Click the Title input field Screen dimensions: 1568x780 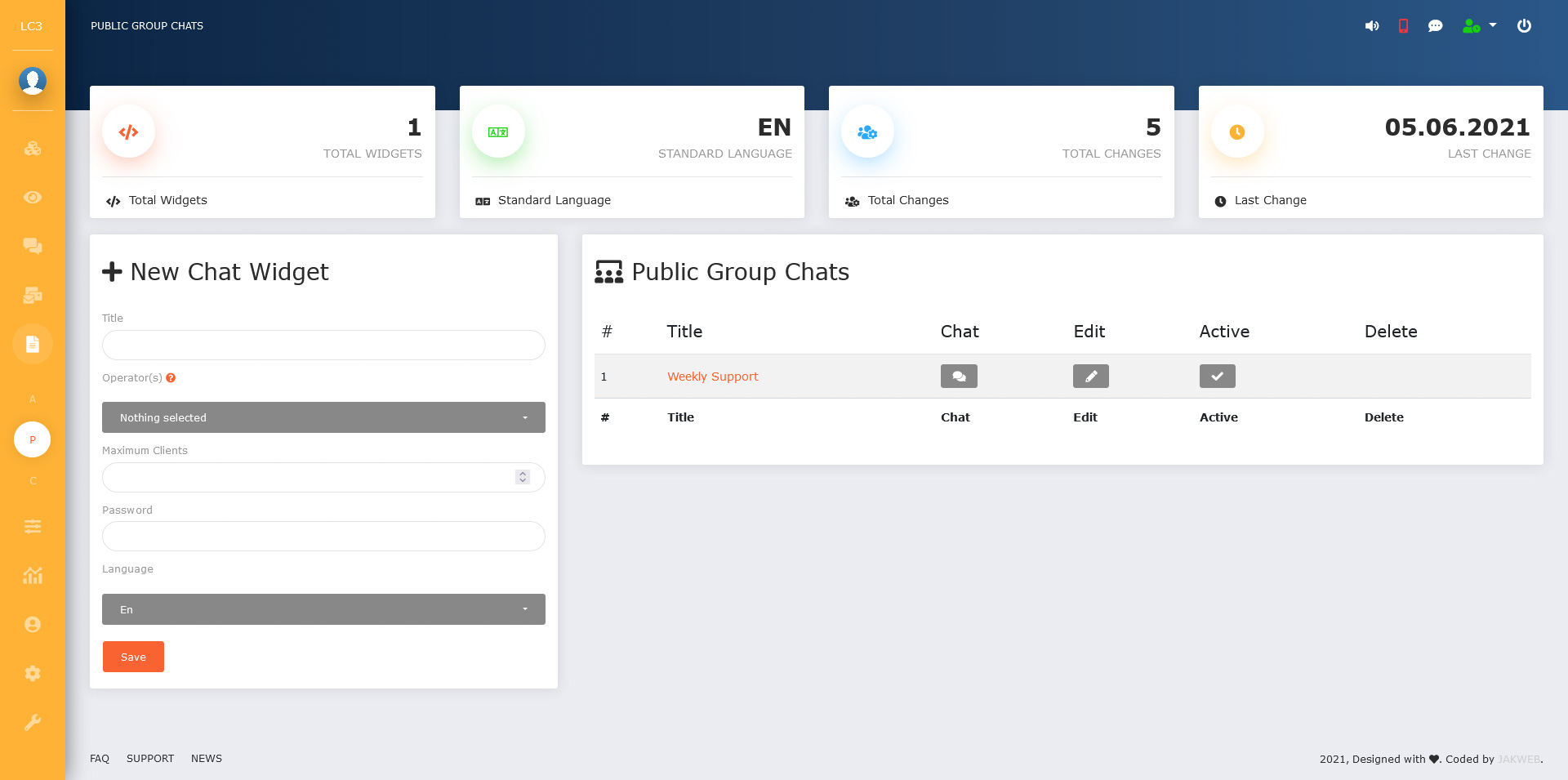click(x=323, y=345)
